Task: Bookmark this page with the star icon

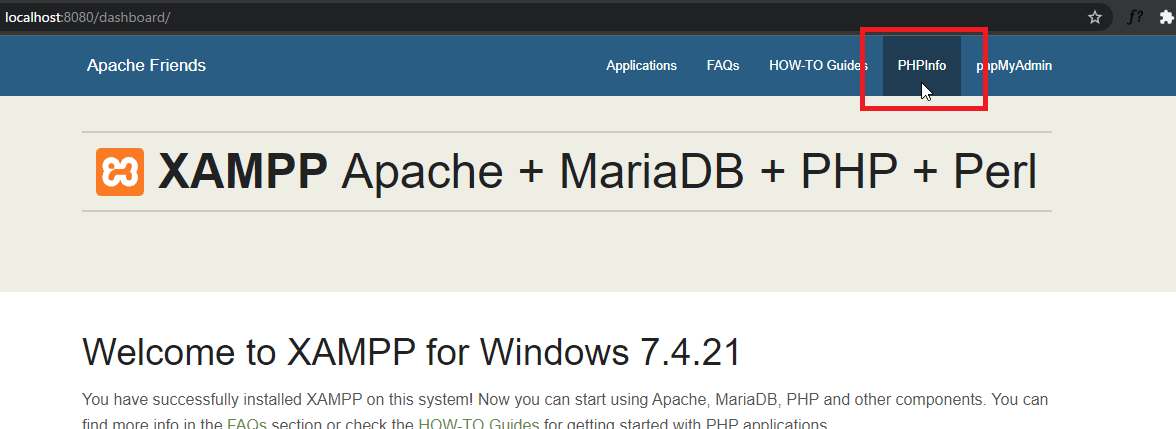Action: coord(1095,17)
